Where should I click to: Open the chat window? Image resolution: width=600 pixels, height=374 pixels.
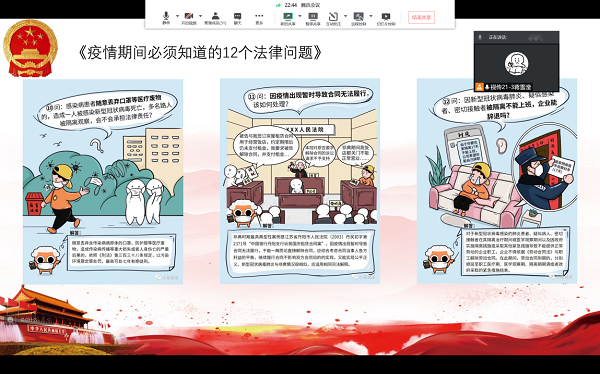(x=238, y=18)
